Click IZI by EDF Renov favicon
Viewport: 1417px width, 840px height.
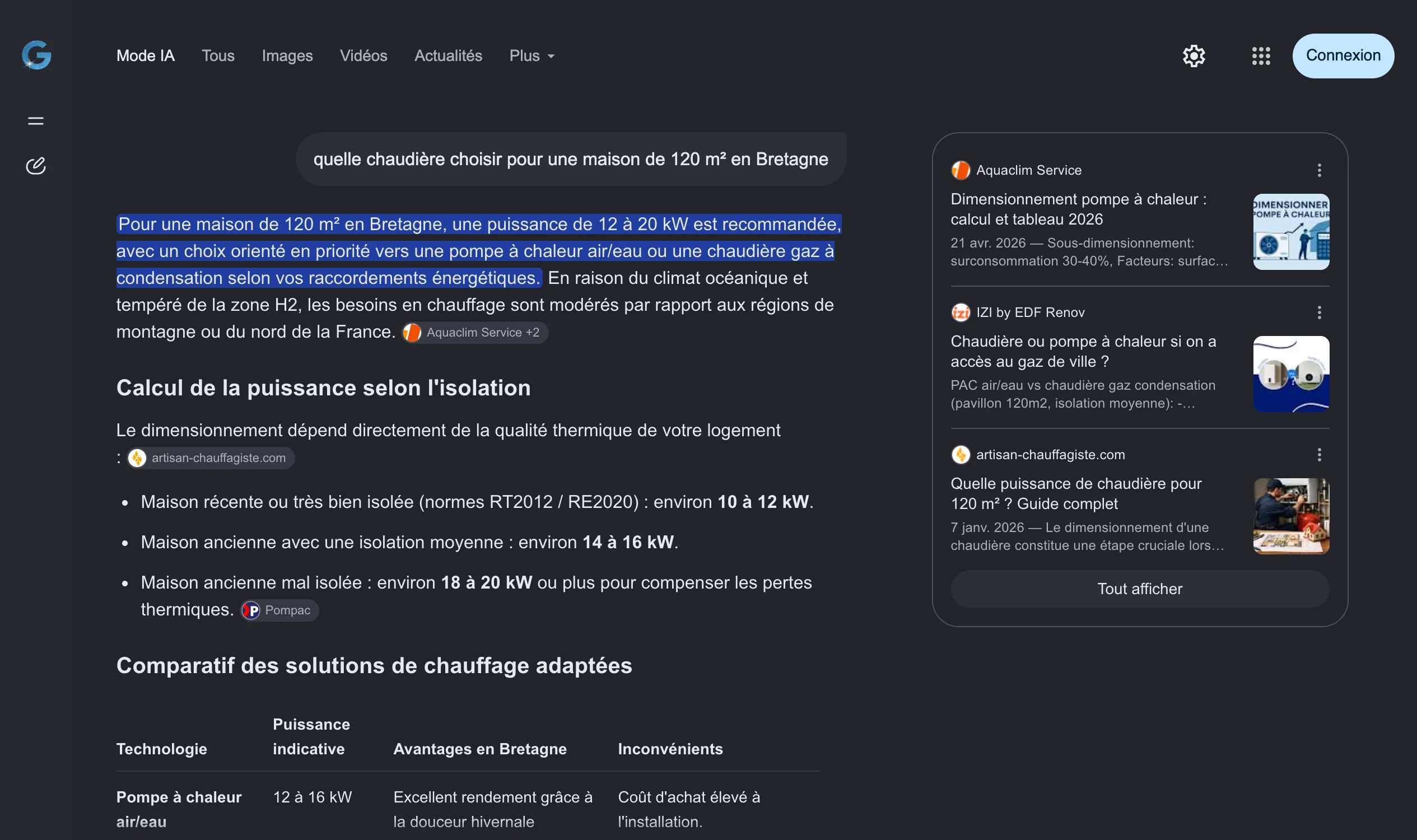coord(960,312)
